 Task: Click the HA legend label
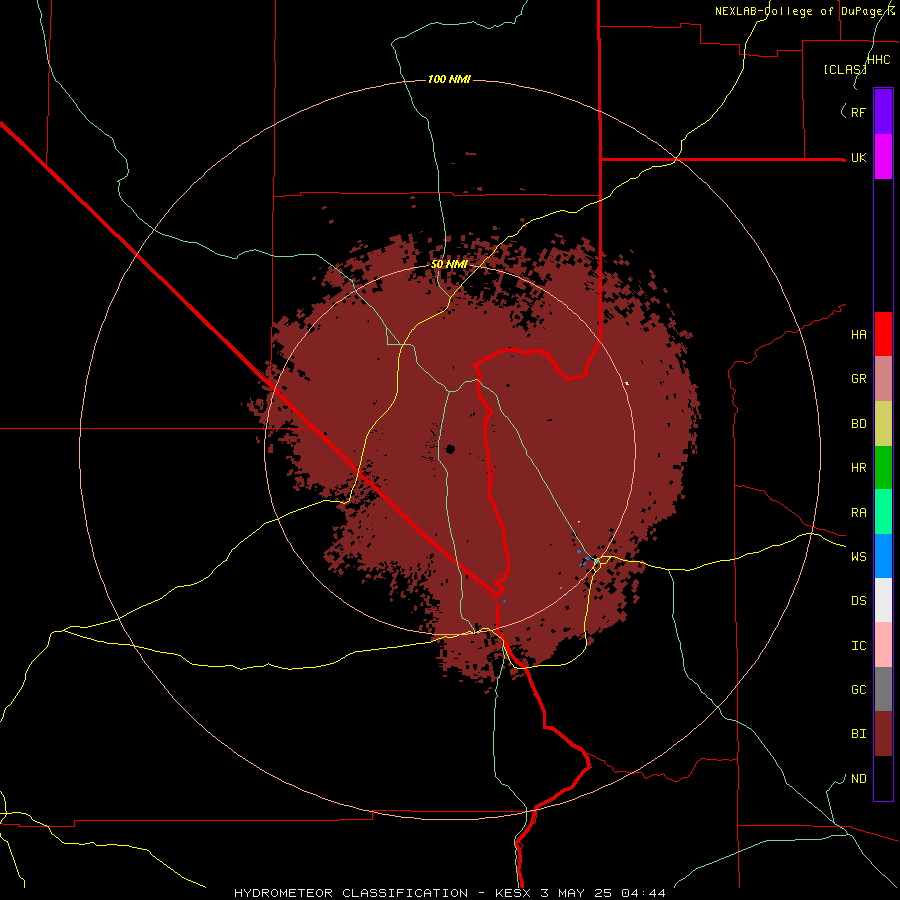pyautogui.click(x=858, y=335)
